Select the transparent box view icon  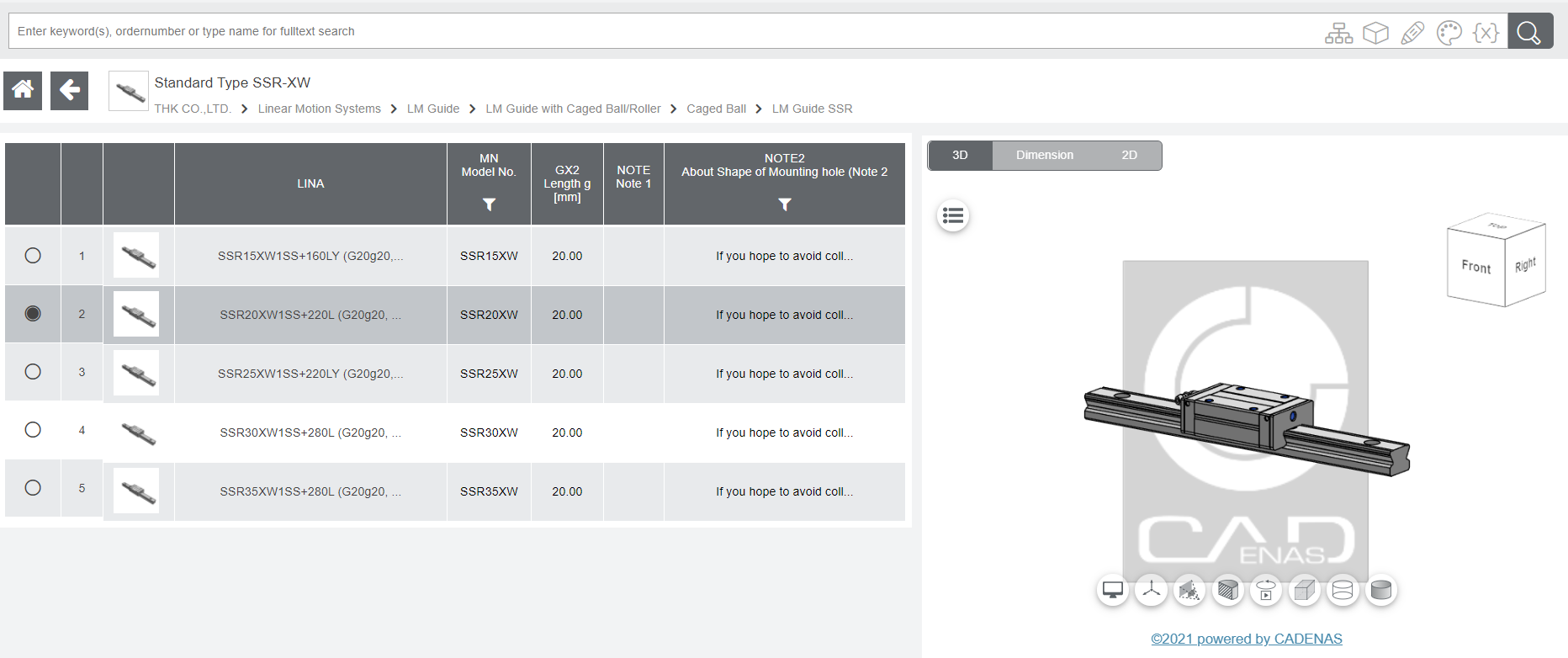pos(1305,590)
